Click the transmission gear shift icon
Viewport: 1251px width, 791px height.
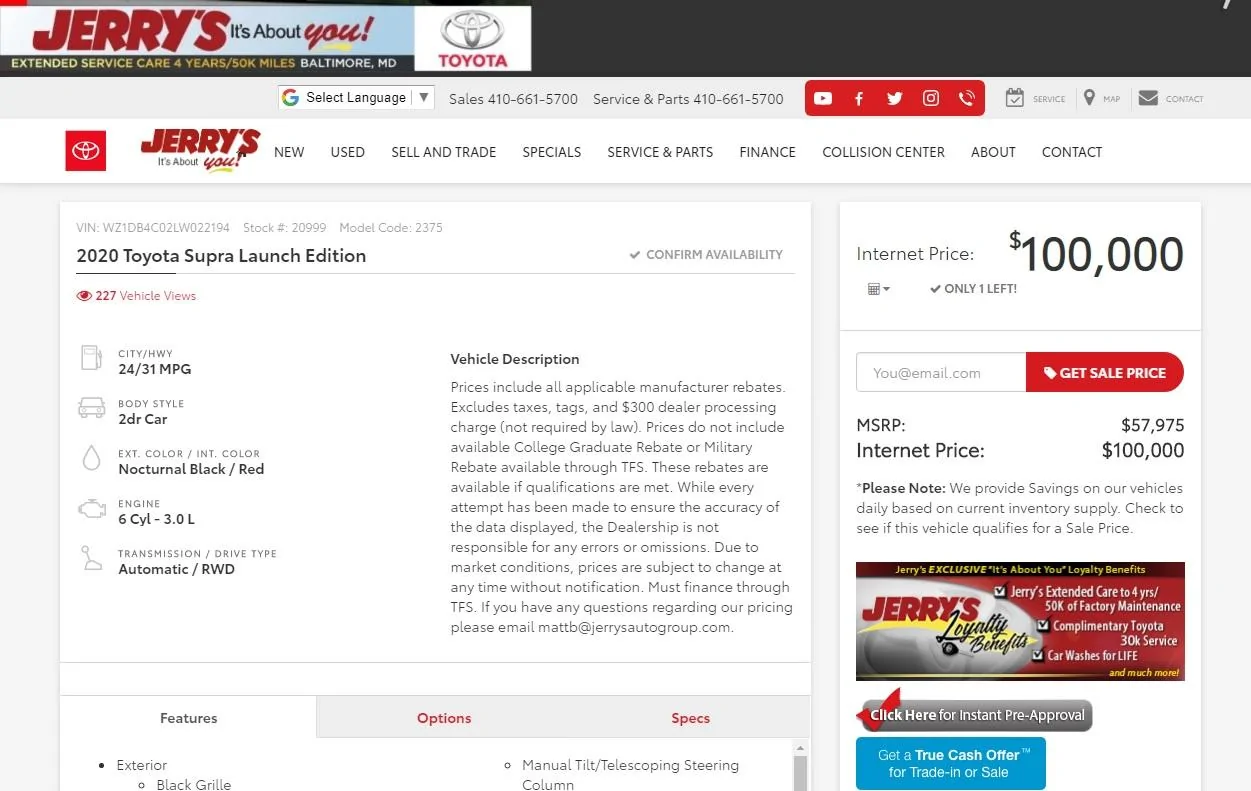(91, 559)
